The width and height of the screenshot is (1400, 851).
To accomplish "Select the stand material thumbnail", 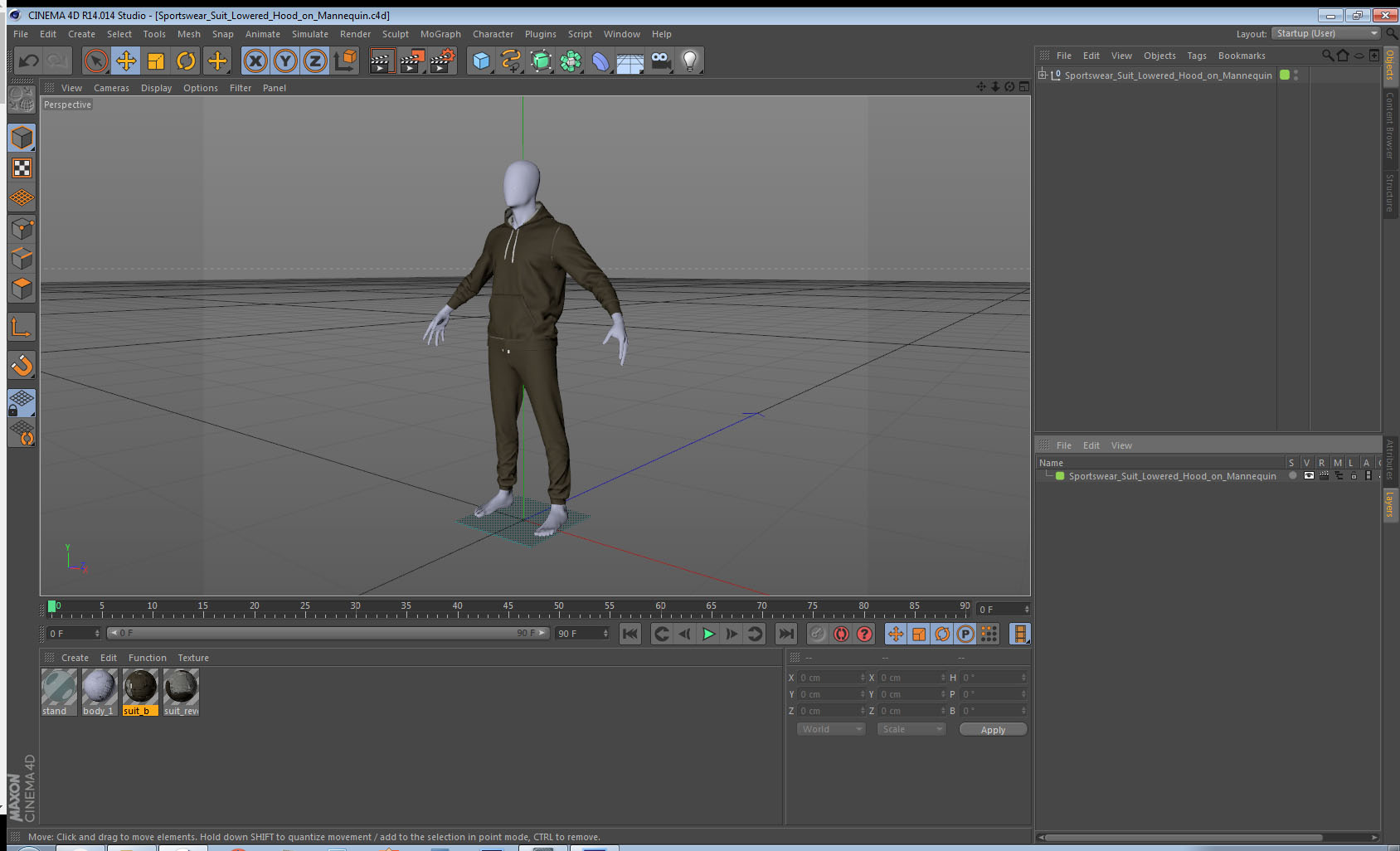I will pos(59,693).
